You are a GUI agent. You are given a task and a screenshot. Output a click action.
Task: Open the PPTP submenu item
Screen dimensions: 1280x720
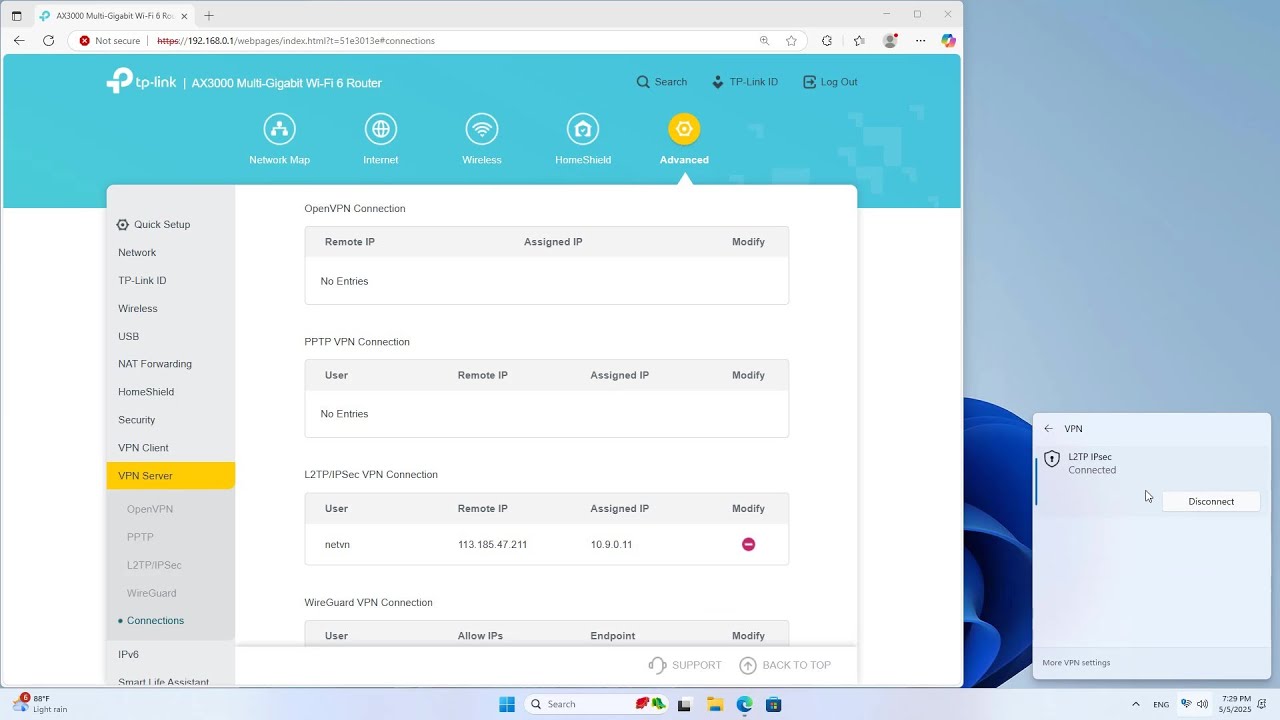pyautogui.click(x=140, y=537)
